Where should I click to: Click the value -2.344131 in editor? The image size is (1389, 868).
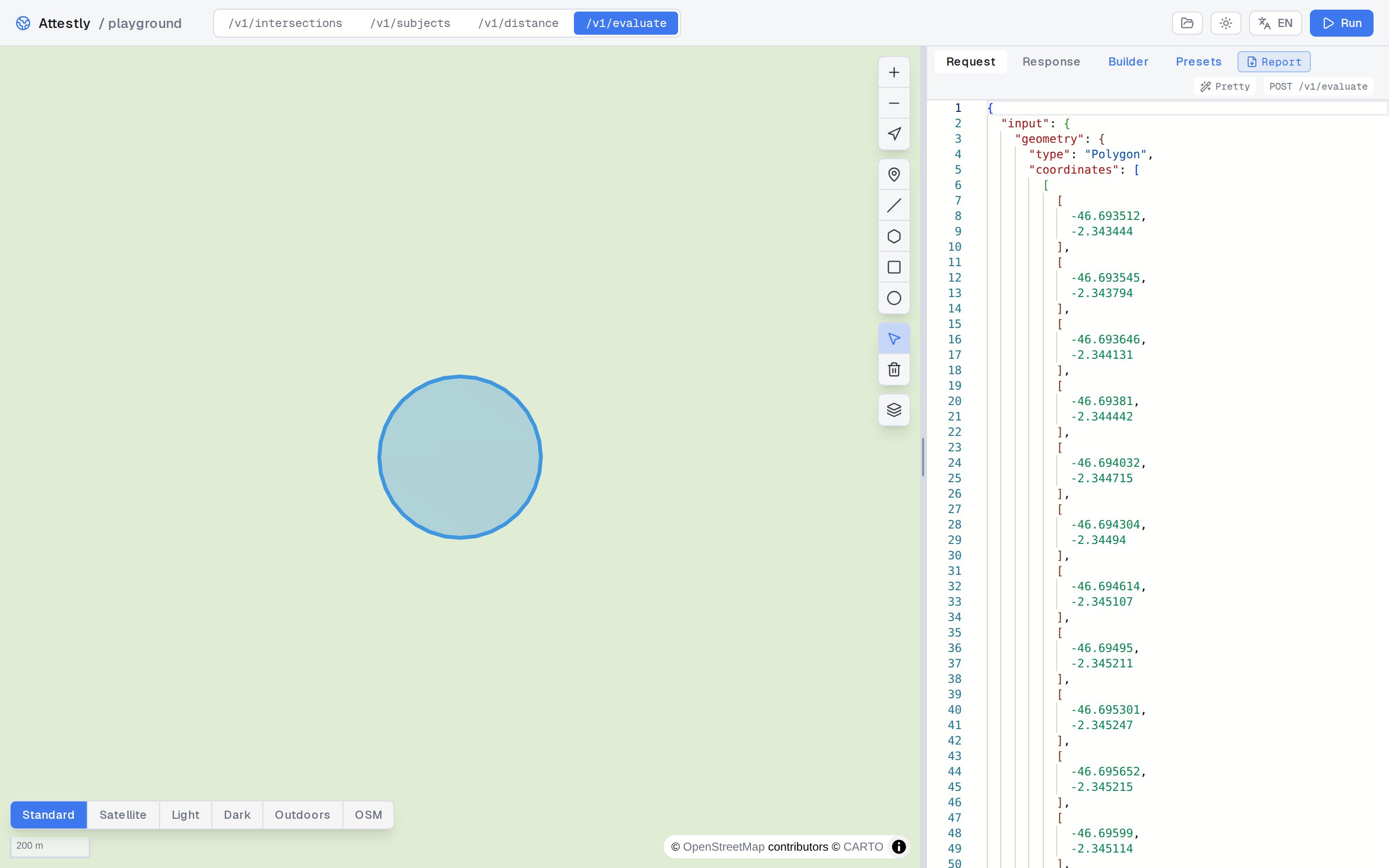pos(1102,355)
